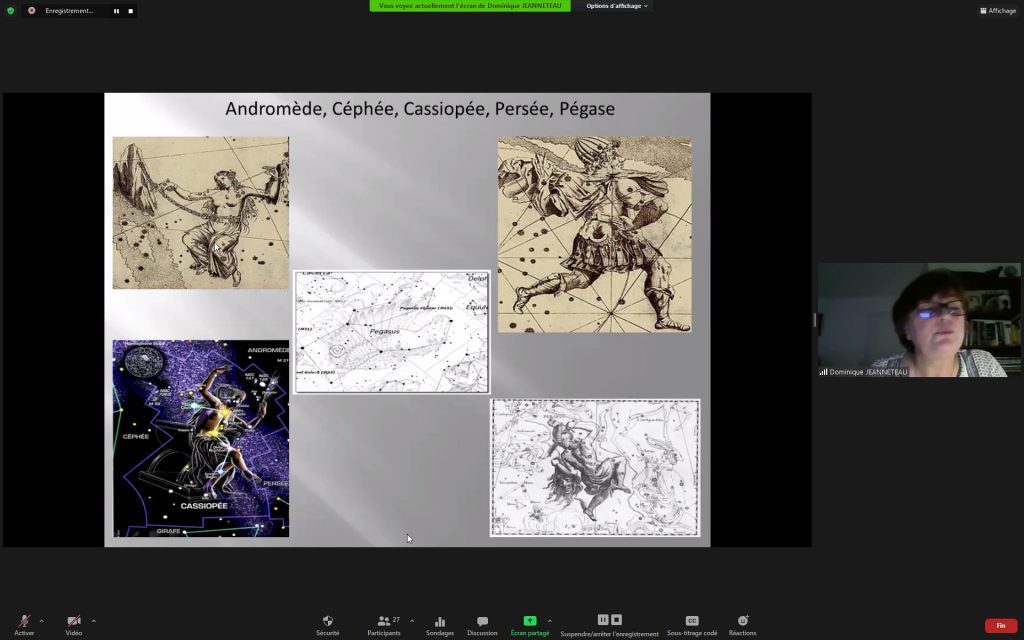
Task: Pause recording in the bottom toolbar
Action: coord(603,620)
